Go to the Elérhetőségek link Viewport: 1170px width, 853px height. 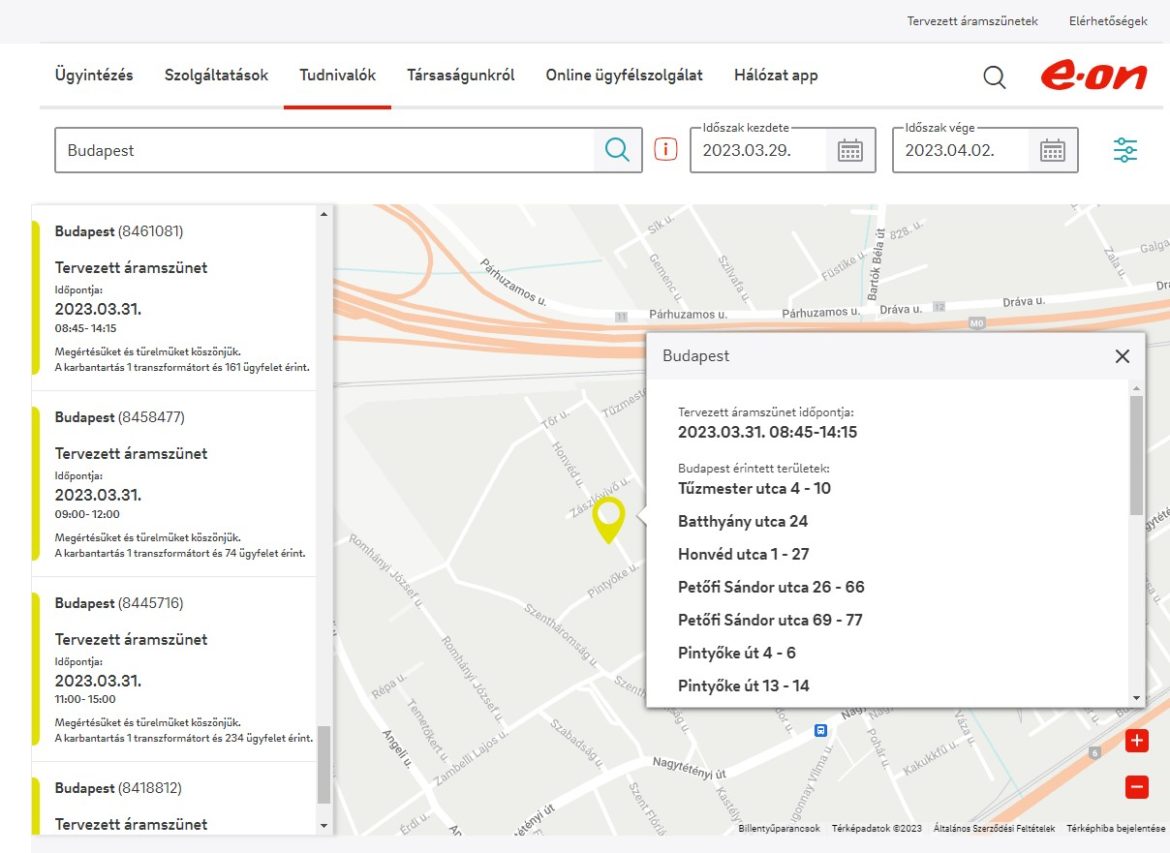tap(1108, 21)
